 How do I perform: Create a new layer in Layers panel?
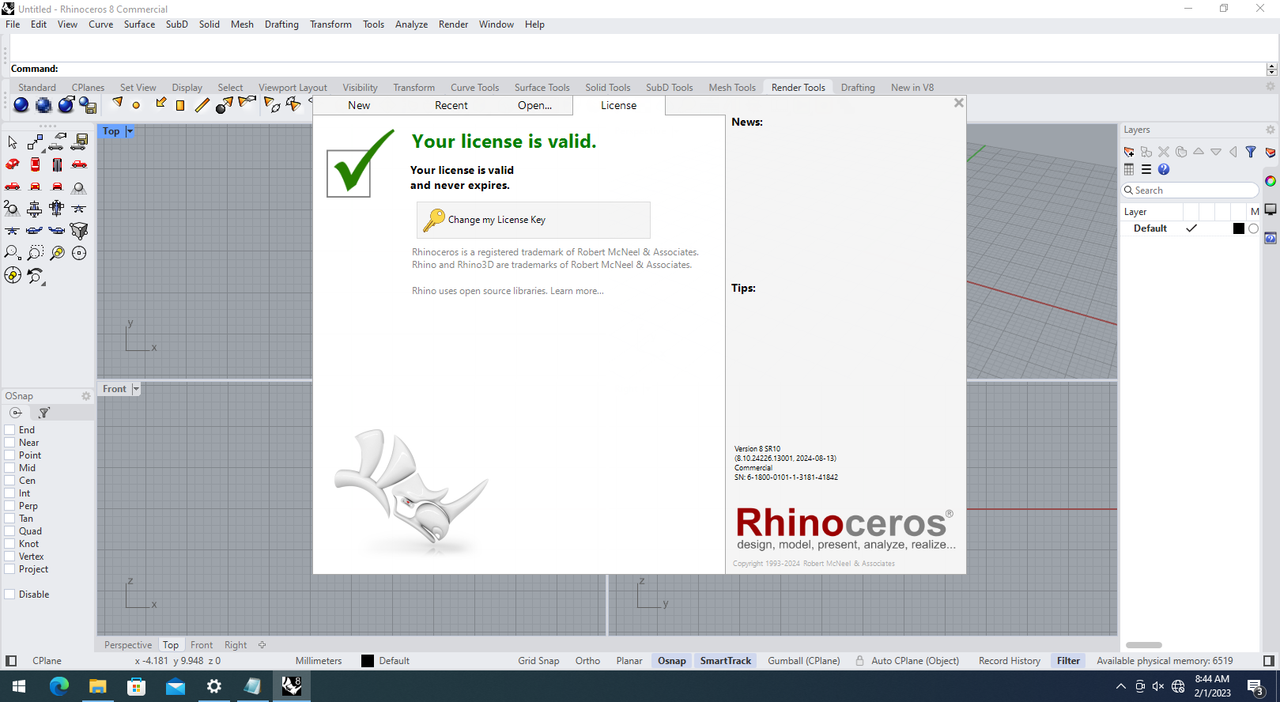click(x=1129, y=152)
